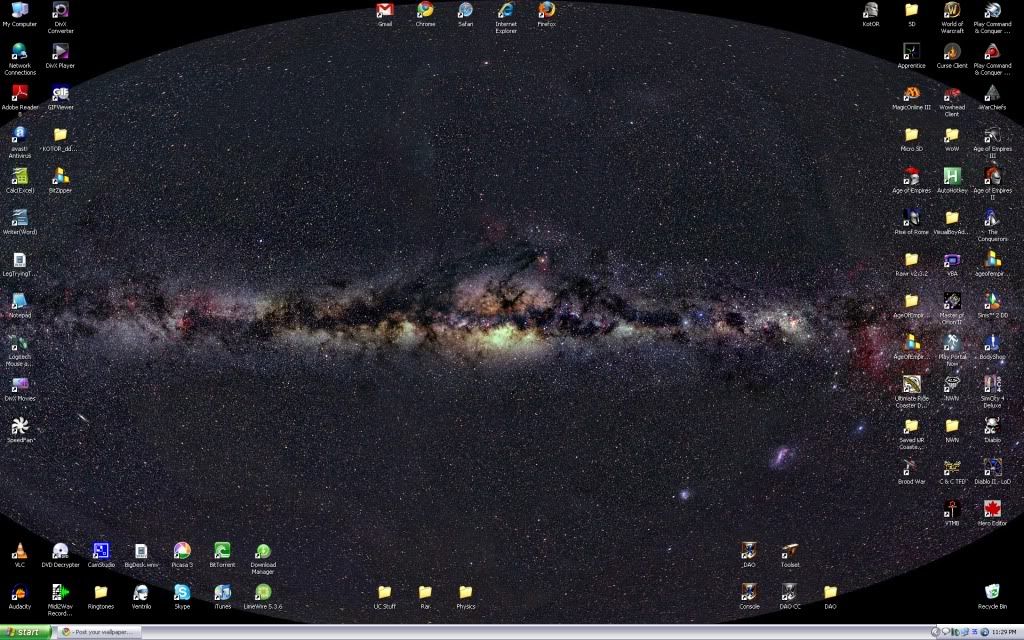Select the SpeedFan shortcut
The height and width of the screenshot is (640, 1024).
pos(19,427)
